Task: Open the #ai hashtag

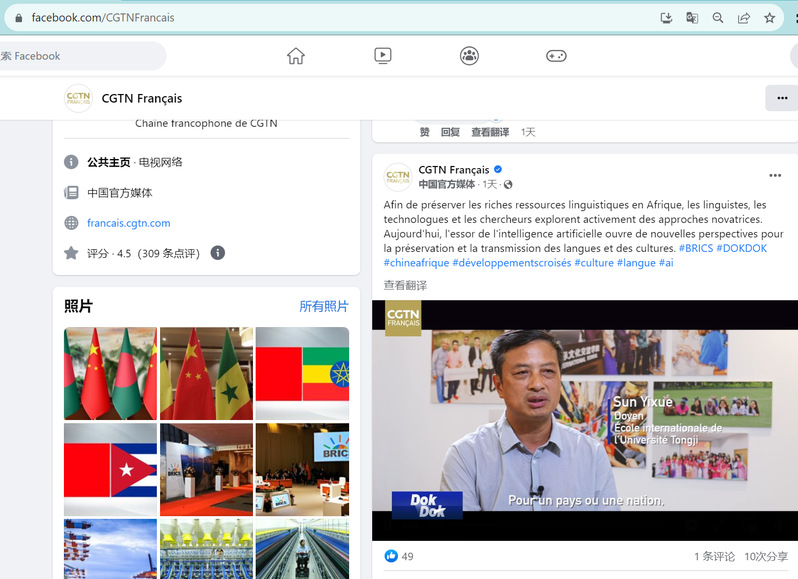Action: [666, 263]
